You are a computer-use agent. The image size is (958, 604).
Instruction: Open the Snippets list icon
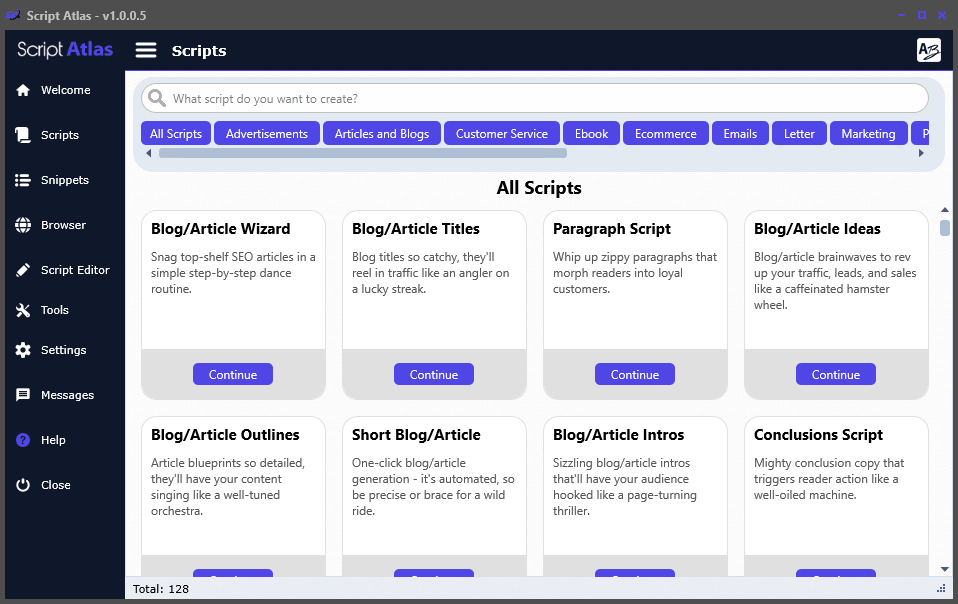coord(23,179)
